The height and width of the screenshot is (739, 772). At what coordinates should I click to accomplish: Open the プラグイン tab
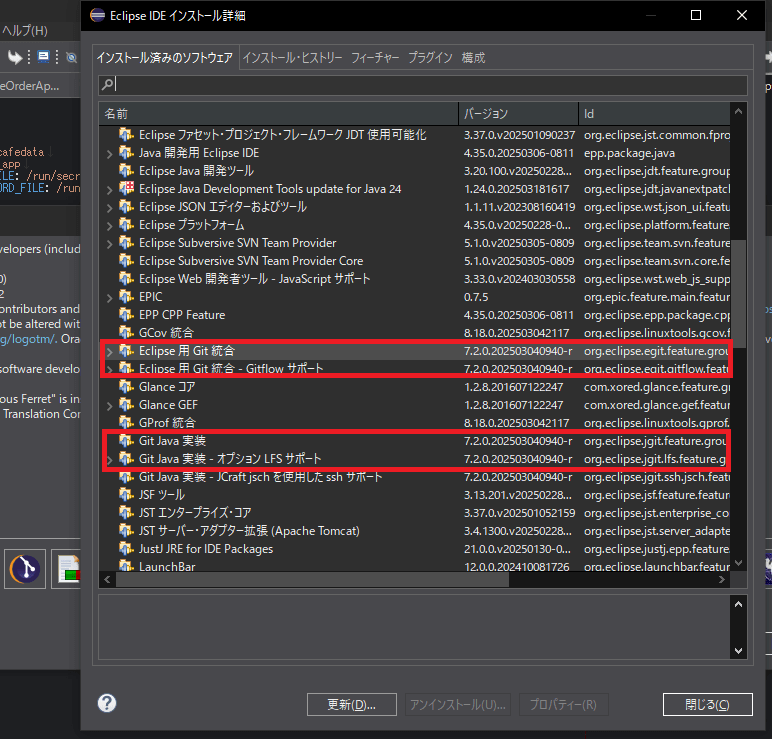[430, 58]
